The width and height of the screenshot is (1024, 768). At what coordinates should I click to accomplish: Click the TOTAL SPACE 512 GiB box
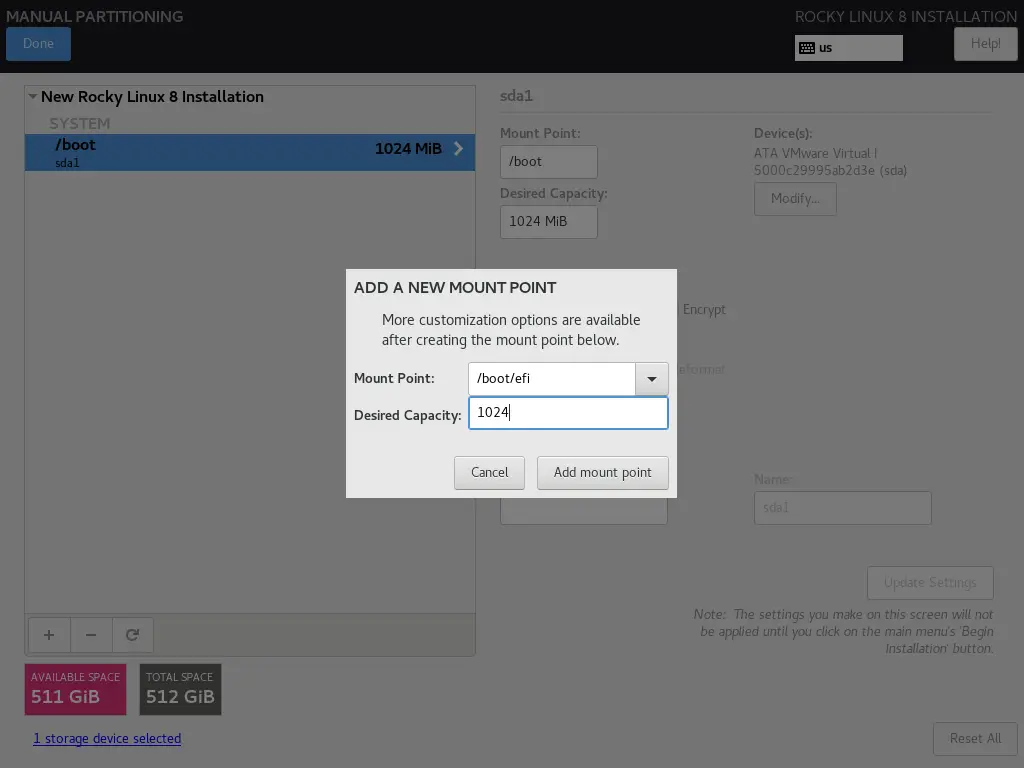click(x=180, y=689)
